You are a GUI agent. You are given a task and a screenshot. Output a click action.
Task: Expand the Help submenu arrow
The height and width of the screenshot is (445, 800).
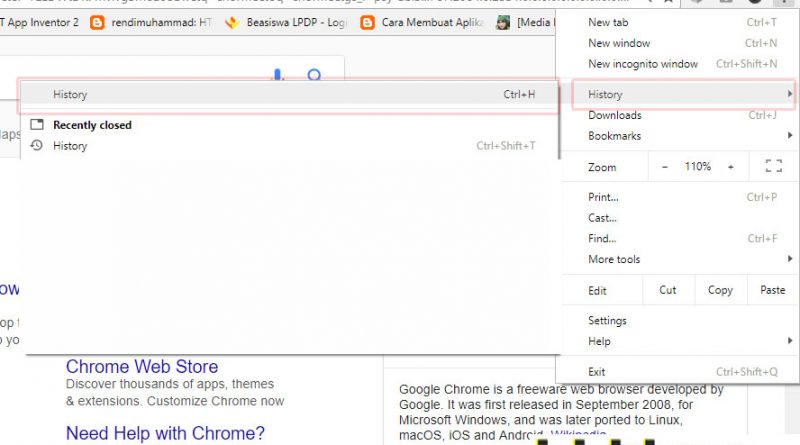point(789,340)
